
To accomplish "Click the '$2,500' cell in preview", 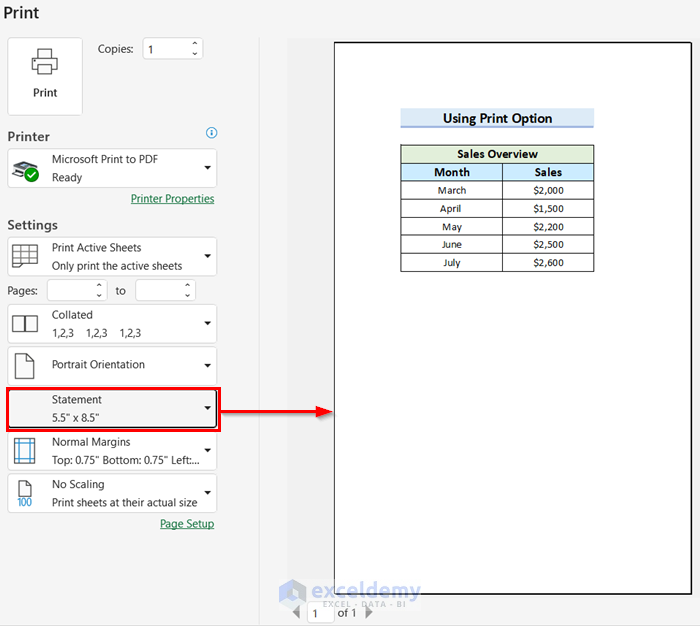I will 548,245.
